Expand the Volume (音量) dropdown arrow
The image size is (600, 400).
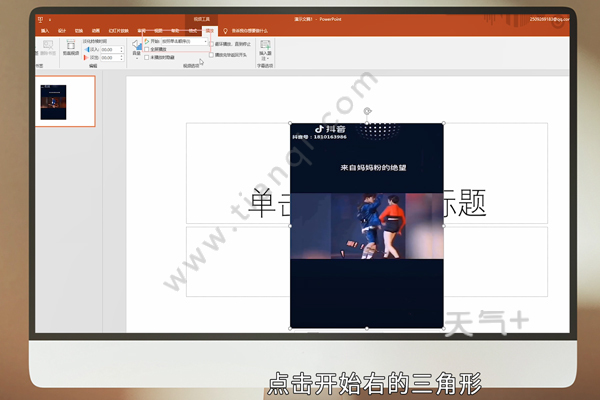pyautogui.click(x=137, y=59)
